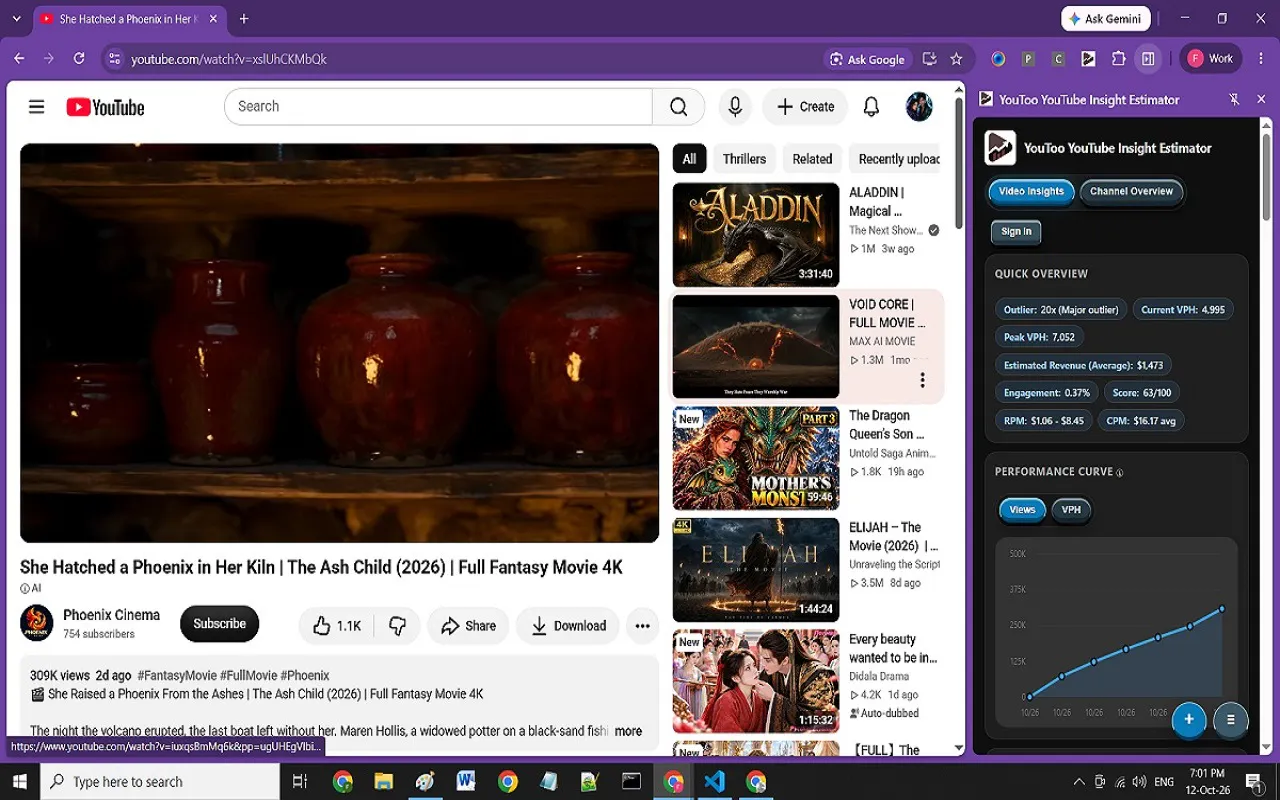The height and width of the screenshot is (800, 1280).
Task: Open the YouTube notifications bell
Action: pos(871,107)
